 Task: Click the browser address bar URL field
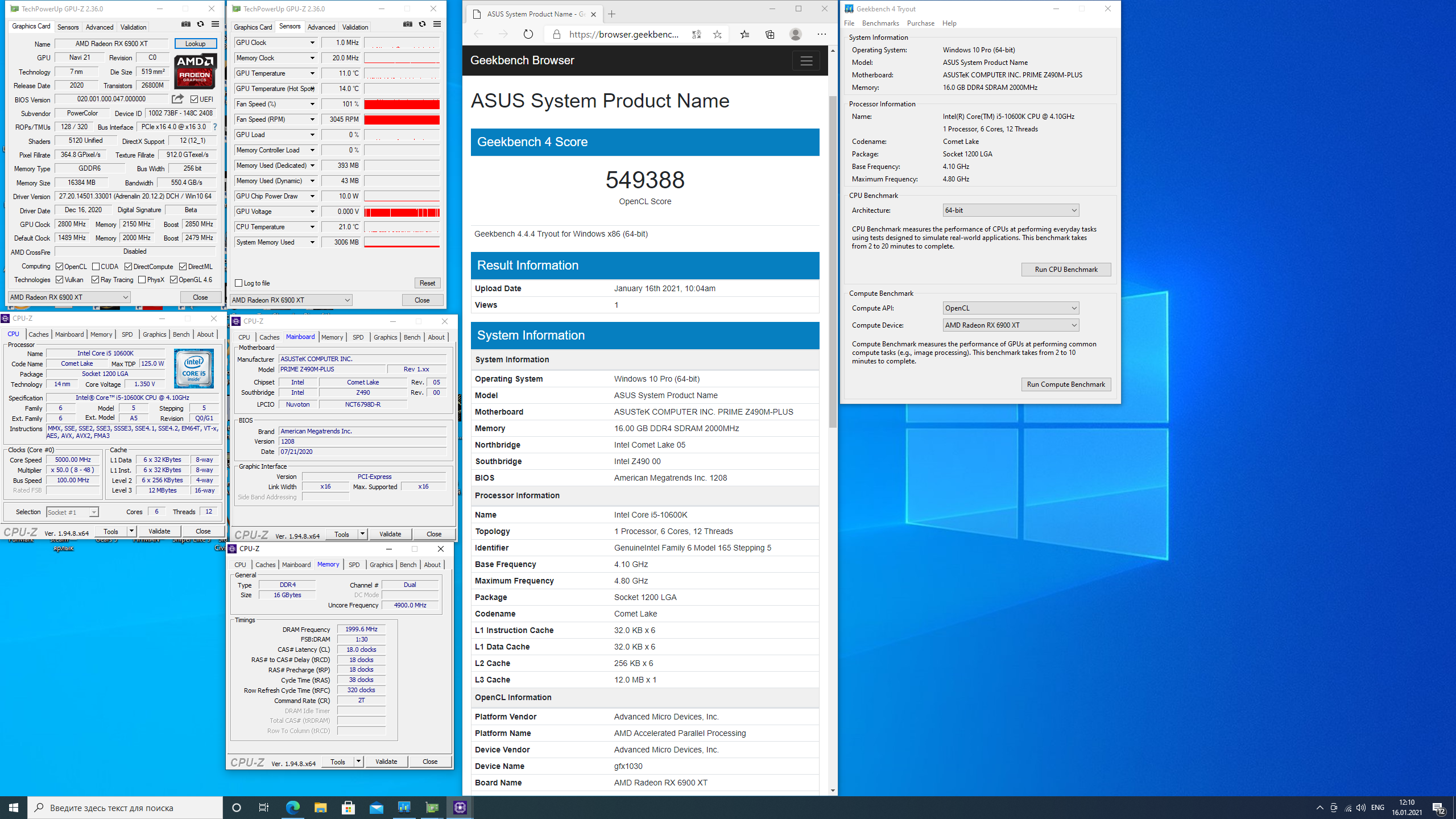[624, 34]
